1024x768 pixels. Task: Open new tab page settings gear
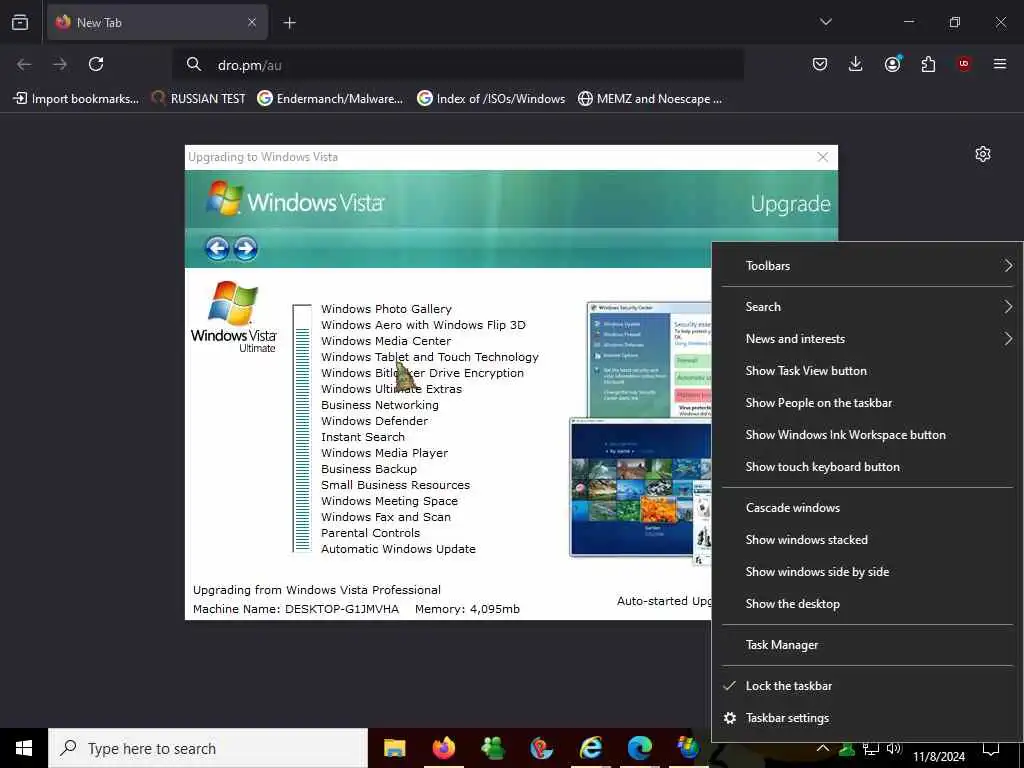point(983,154)
